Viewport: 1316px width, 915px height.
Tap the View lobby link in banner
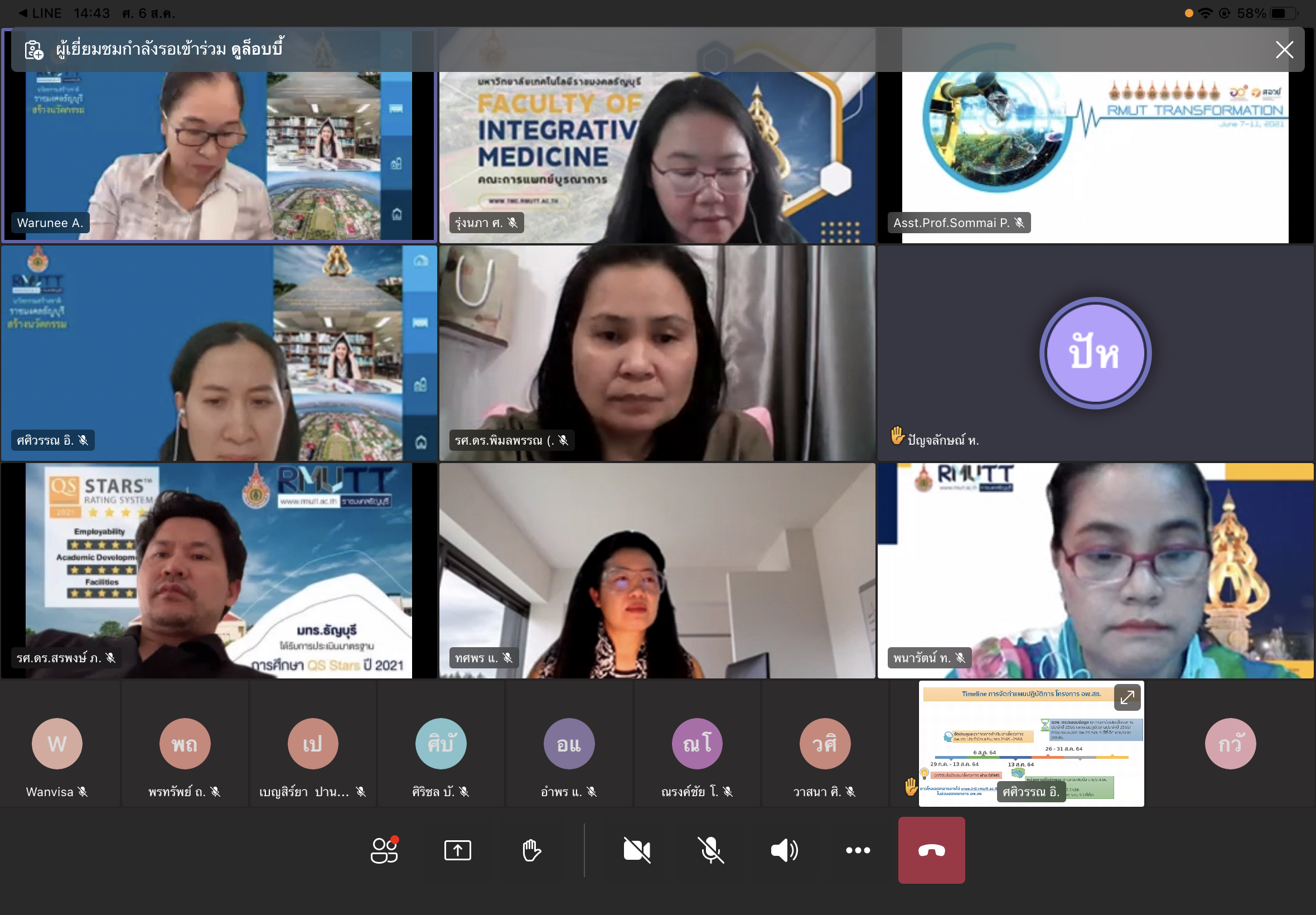(257, 49)
